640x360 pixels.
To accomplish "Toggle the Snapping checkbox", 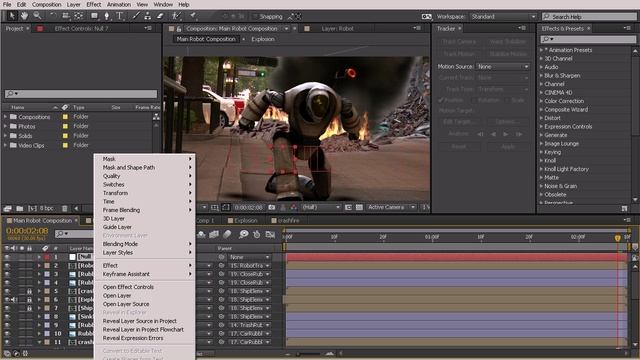I will 255,16.
